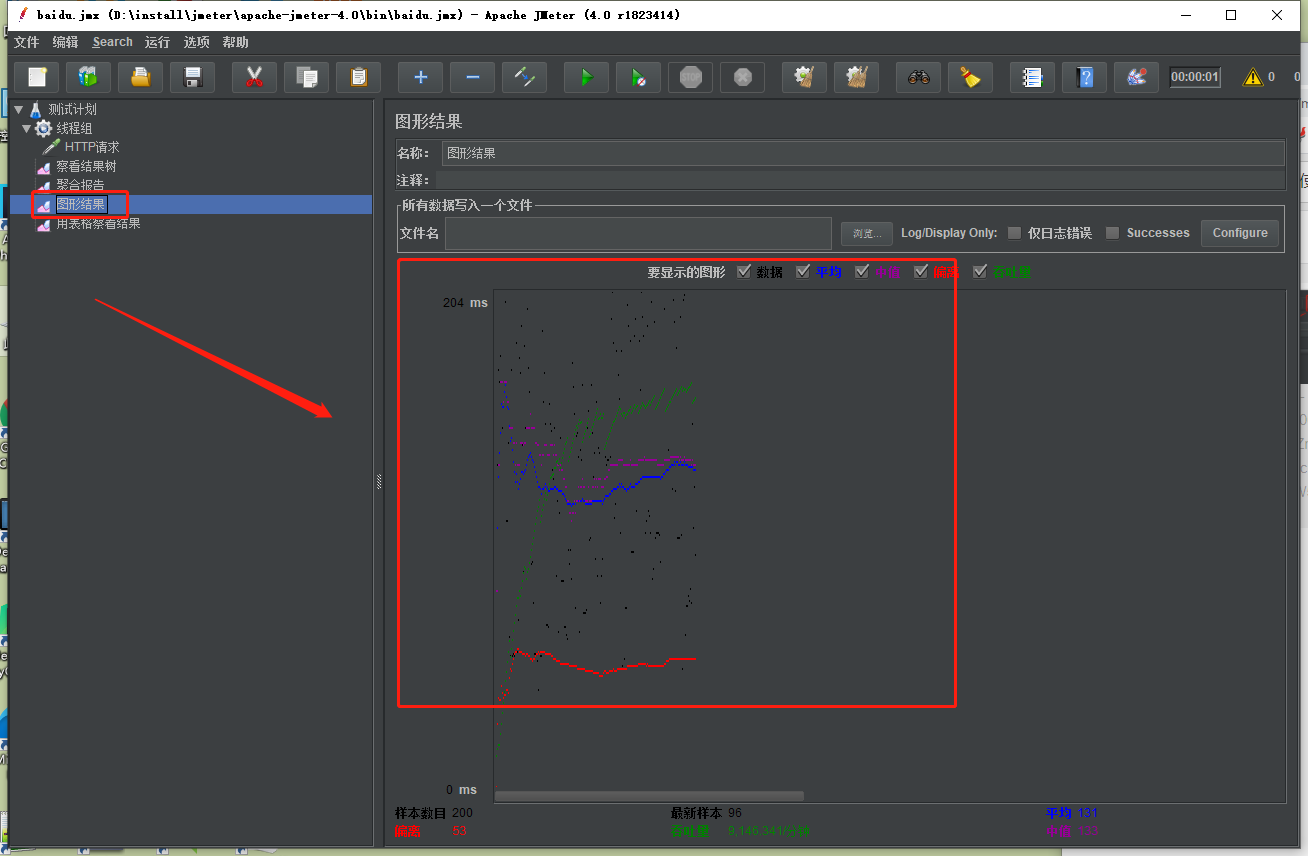Toggle the 吞吐量 graph checkbox
The width and height of the screenshot is (1308, 856).
tap(980, 271)
